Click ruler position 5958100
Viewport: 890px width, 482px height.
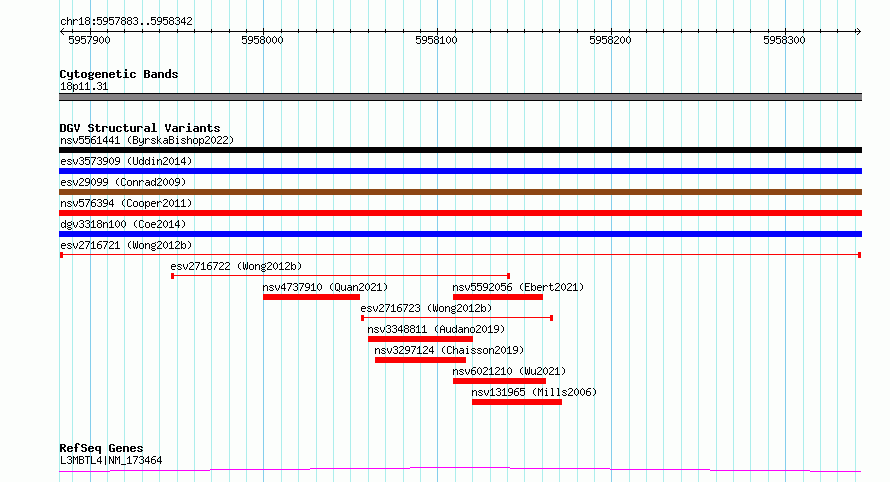436,40
